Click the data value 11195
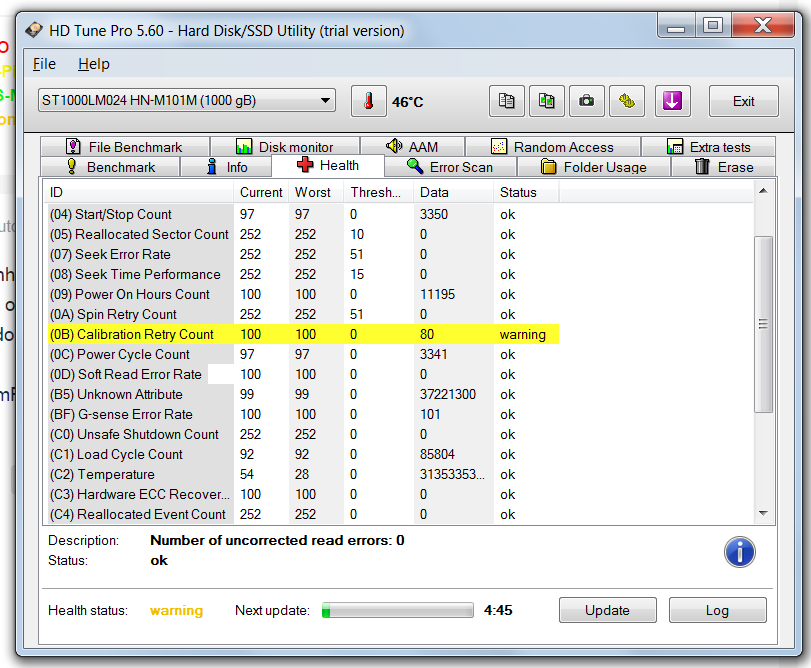Image resolution: width=811 pixels, height=668 pixels. click(x=438, y=294)
